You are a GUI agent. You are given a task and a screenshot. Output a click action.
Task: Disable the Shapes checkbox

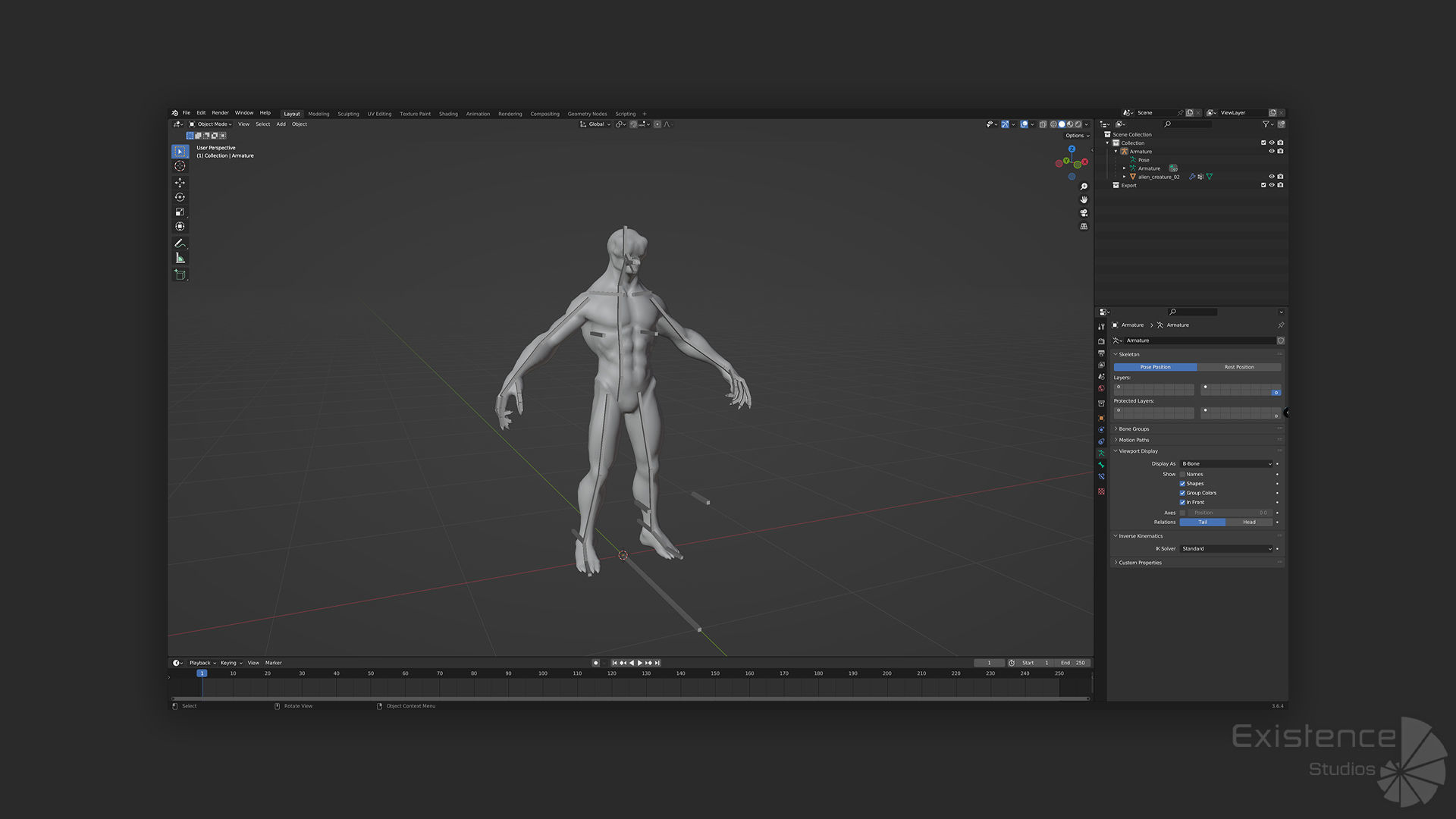click(1182, 483)
